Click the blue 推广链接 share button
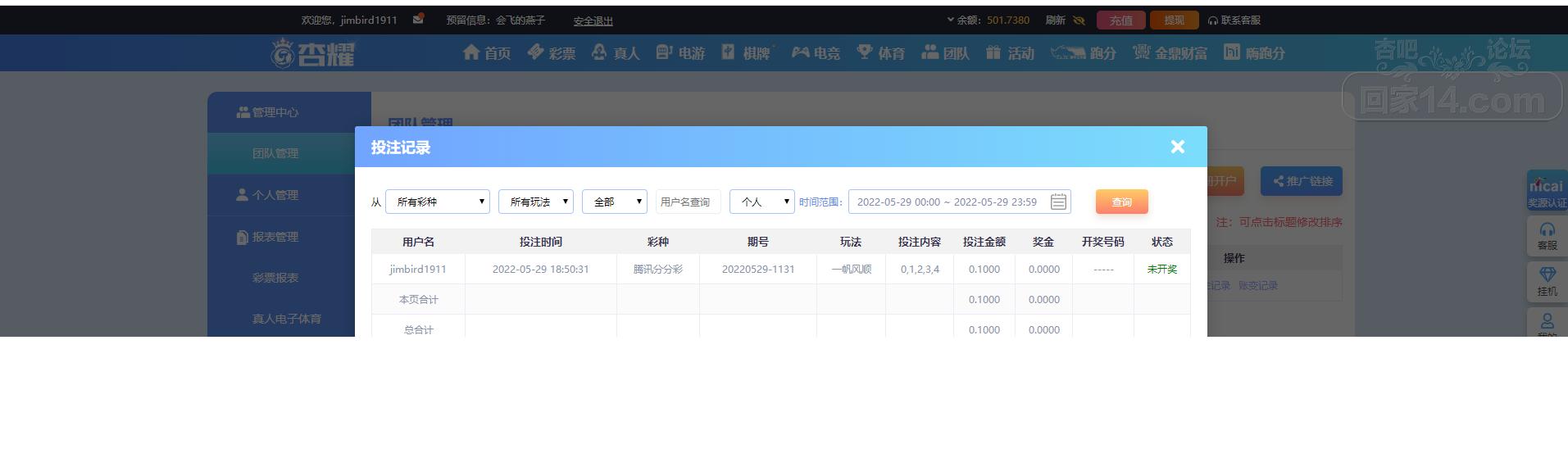1568x449 pixels. 1302,181
